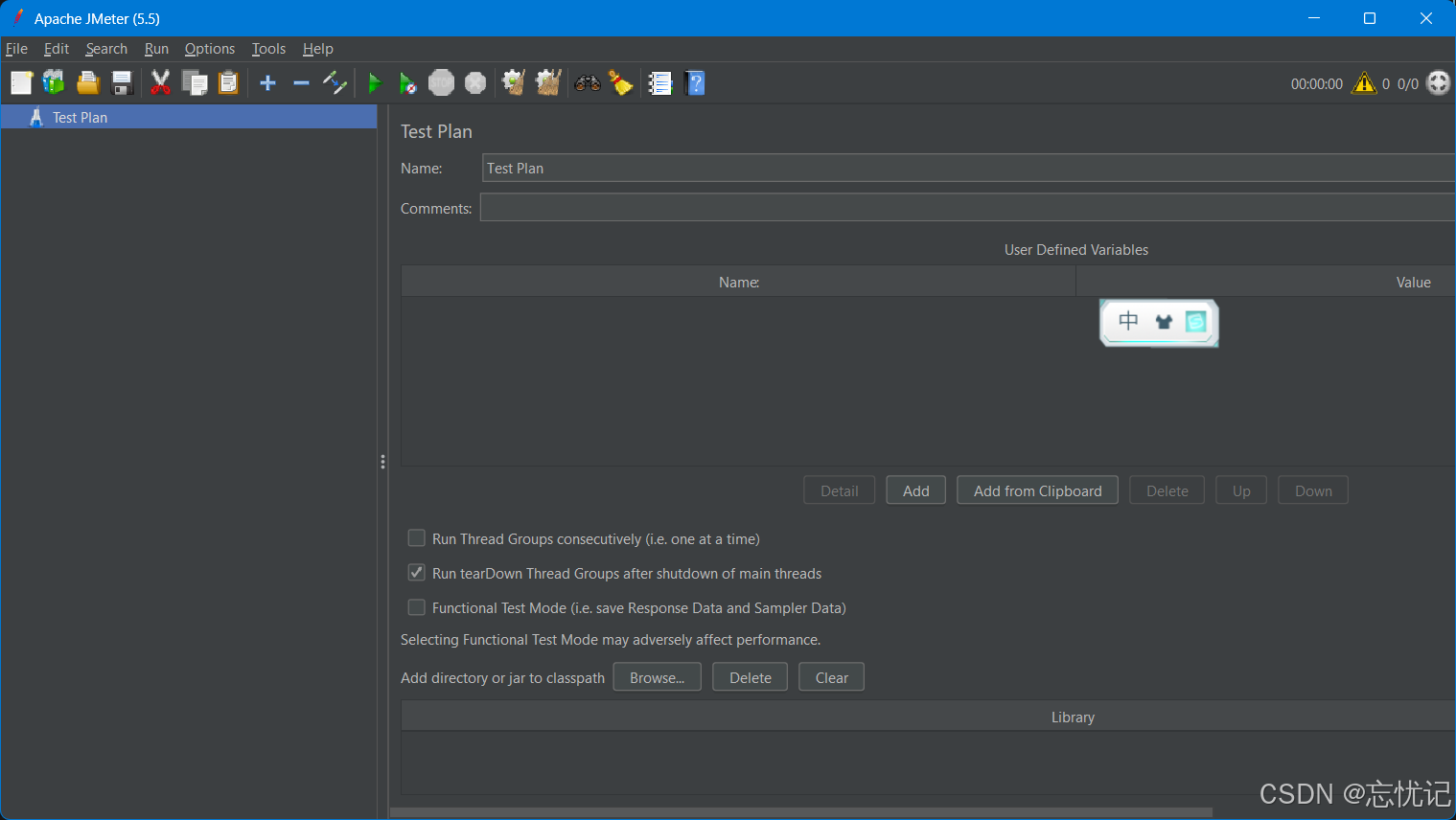Click the Shutdown test icon

475,83
